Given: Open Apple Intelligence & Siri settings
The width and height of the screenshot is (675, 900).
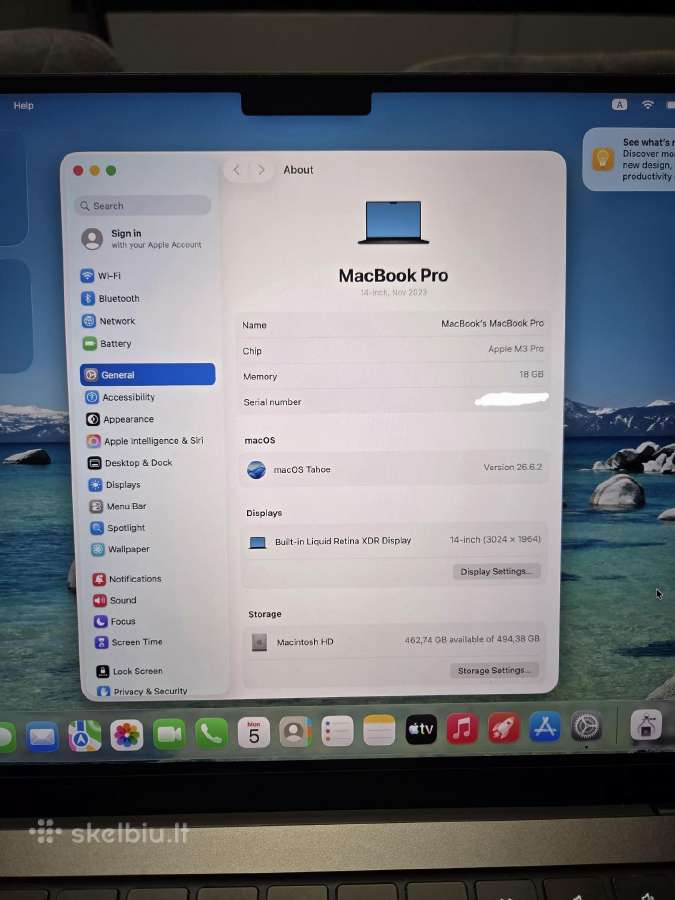Looking at the screenshot, I should [145, 441].
